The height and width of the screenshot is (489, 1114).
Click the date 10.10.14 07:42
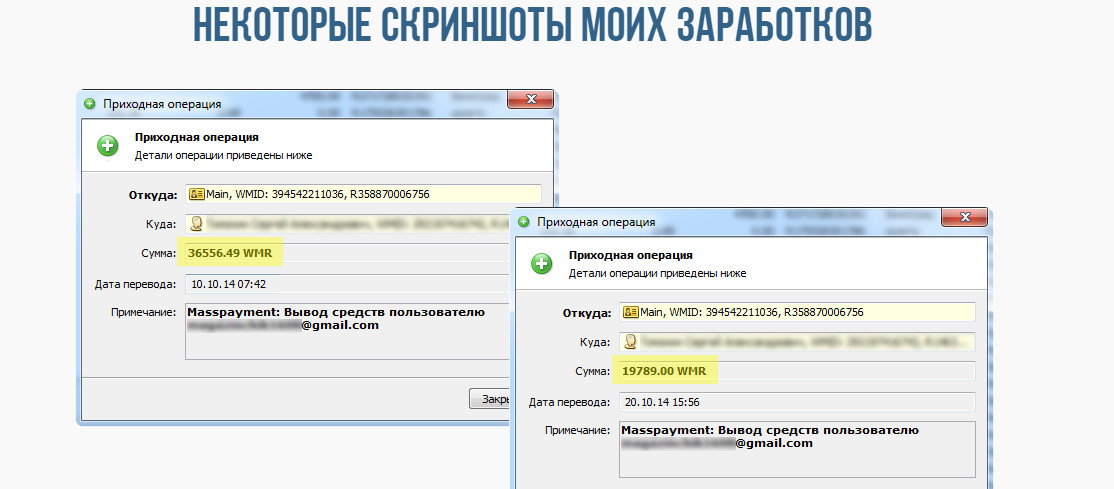coord(229,284)
